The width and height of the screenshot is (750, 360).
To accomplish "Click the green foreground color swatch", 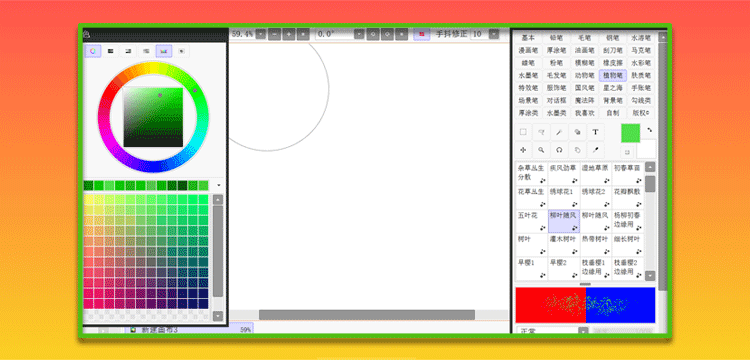I will coord(630,133).
